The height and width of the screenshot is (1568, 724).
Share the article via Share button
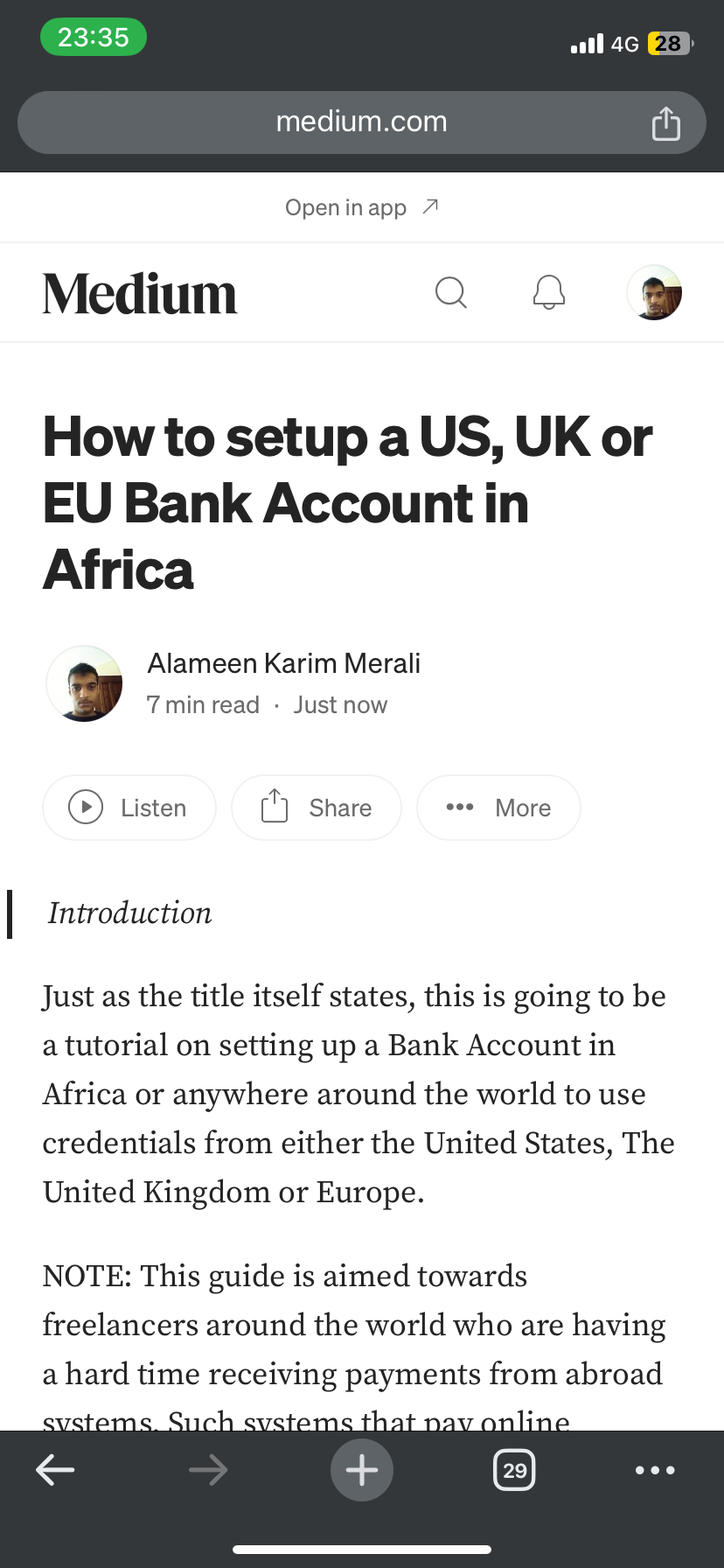click(x=317, y=808)
